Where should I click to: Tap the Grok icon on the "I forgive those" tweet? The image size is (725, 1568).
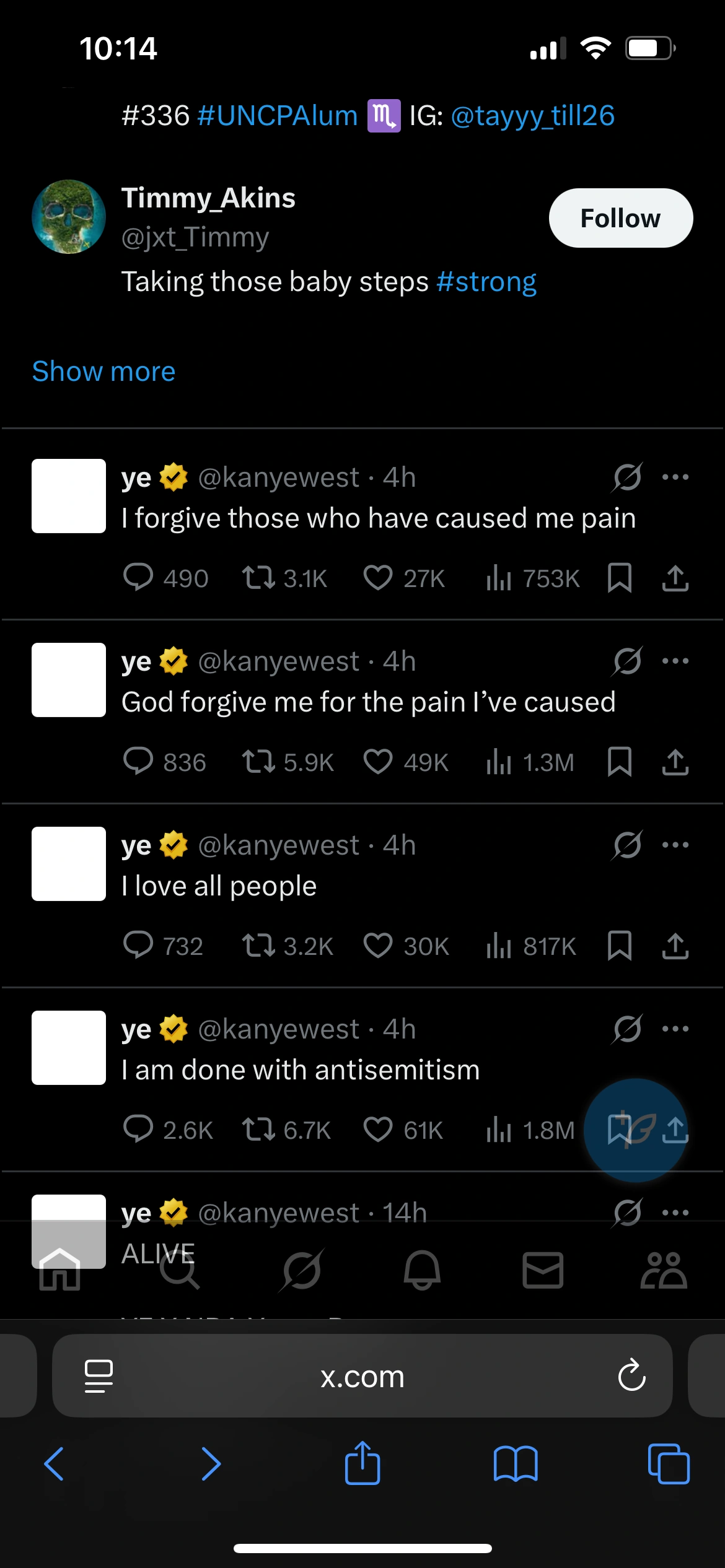627,477
